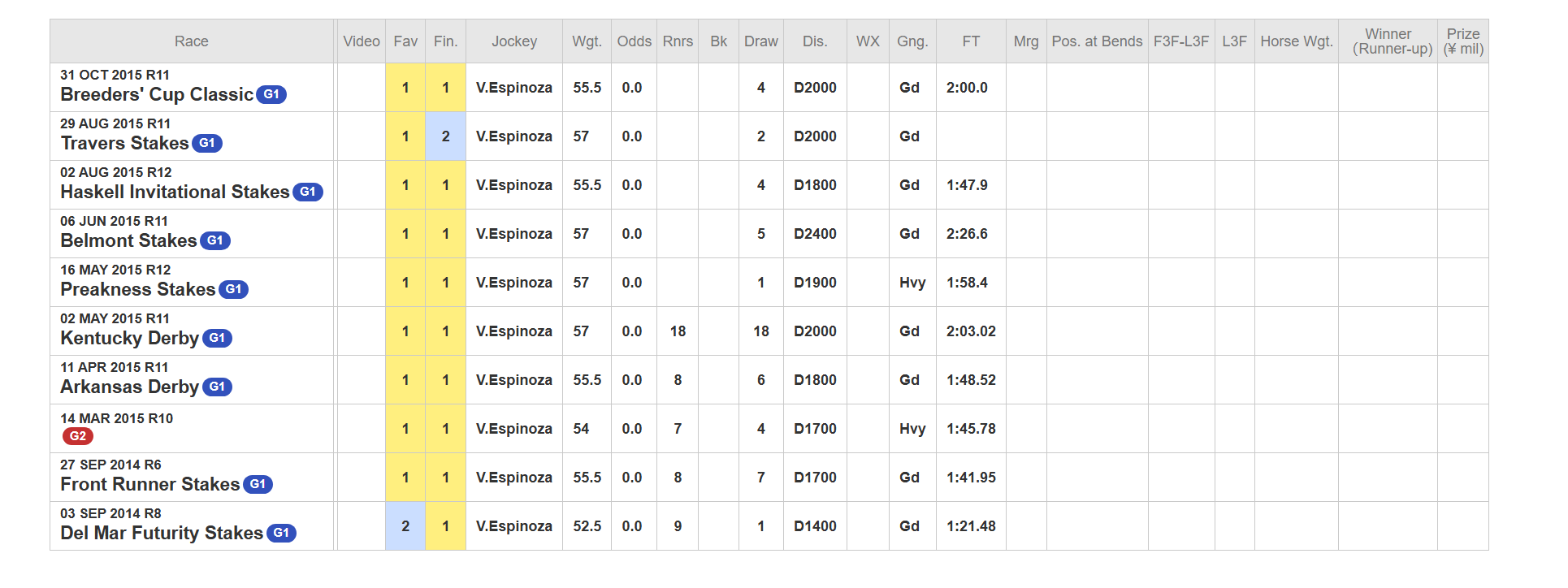Screen dimensions: 1568x588
Task: Click the Pos. at Bends column header
Action: [x=1097, y=41]
